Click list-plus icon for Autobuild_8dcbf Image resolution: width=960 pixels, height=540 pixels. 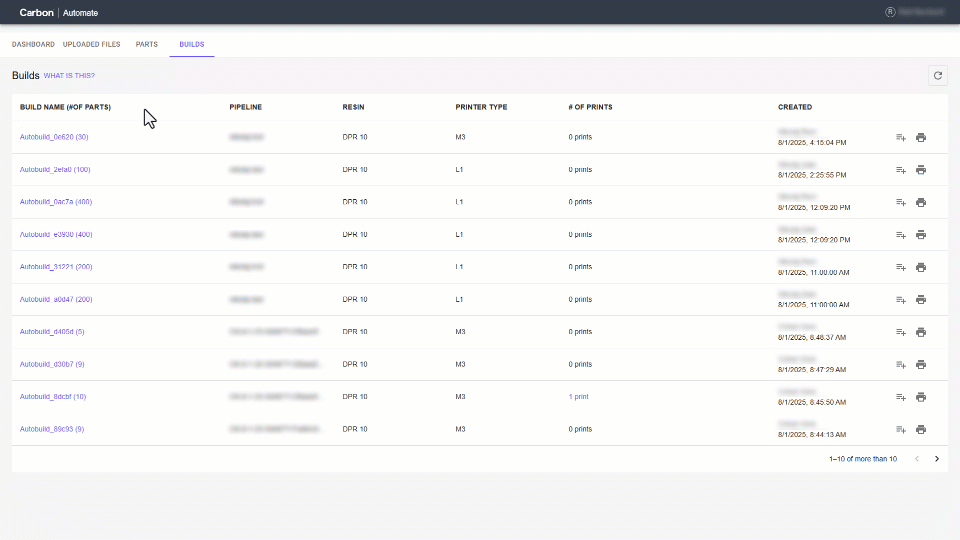click(x=901, y=397)
